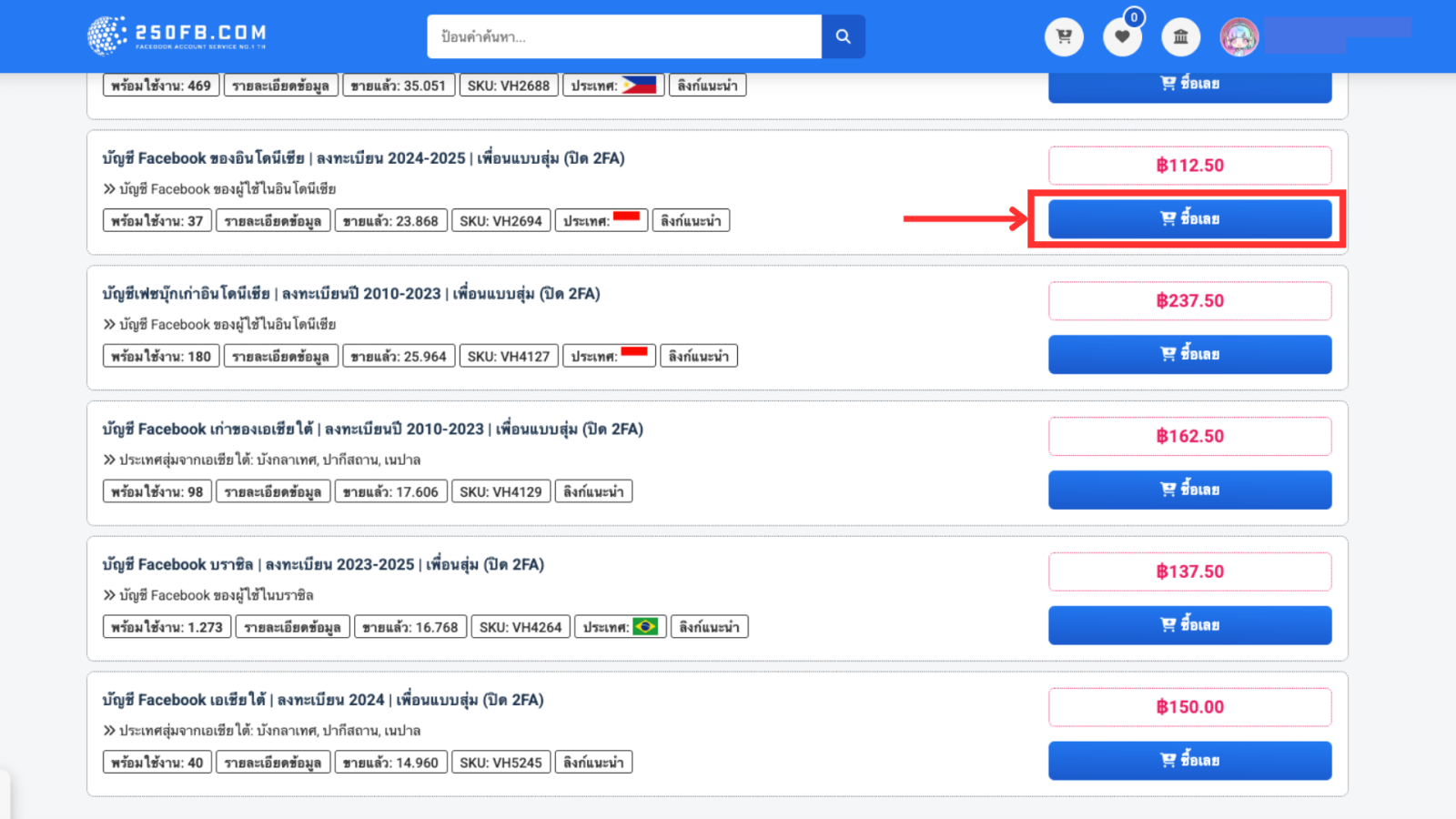Open 'รายละเอียดข้อมูล' for SKU VH2694
This screenshot has width=1456, height=819.
tap(273, 221)
